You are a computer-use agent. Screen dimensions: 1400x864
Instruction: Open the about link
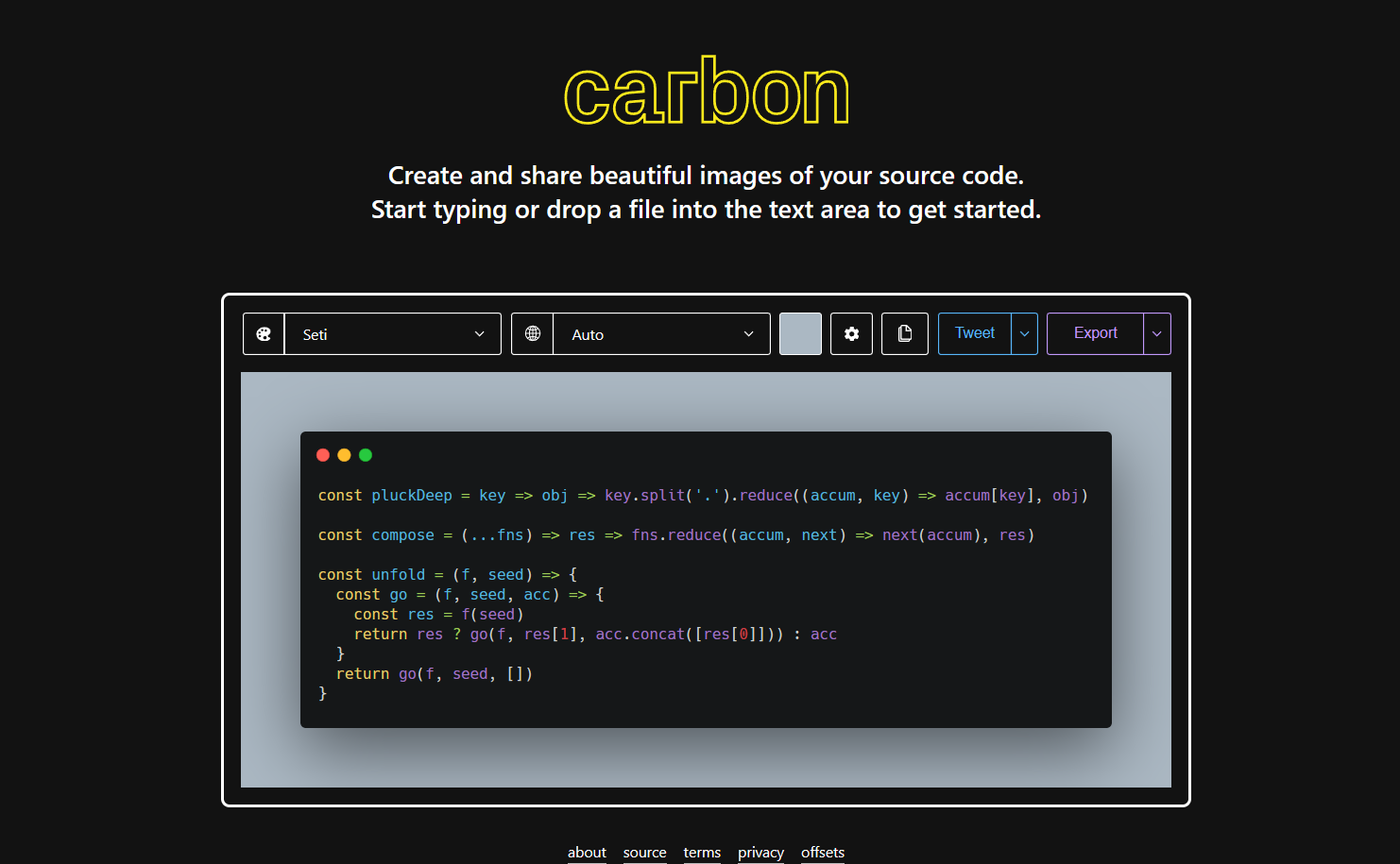pos(587,853)
